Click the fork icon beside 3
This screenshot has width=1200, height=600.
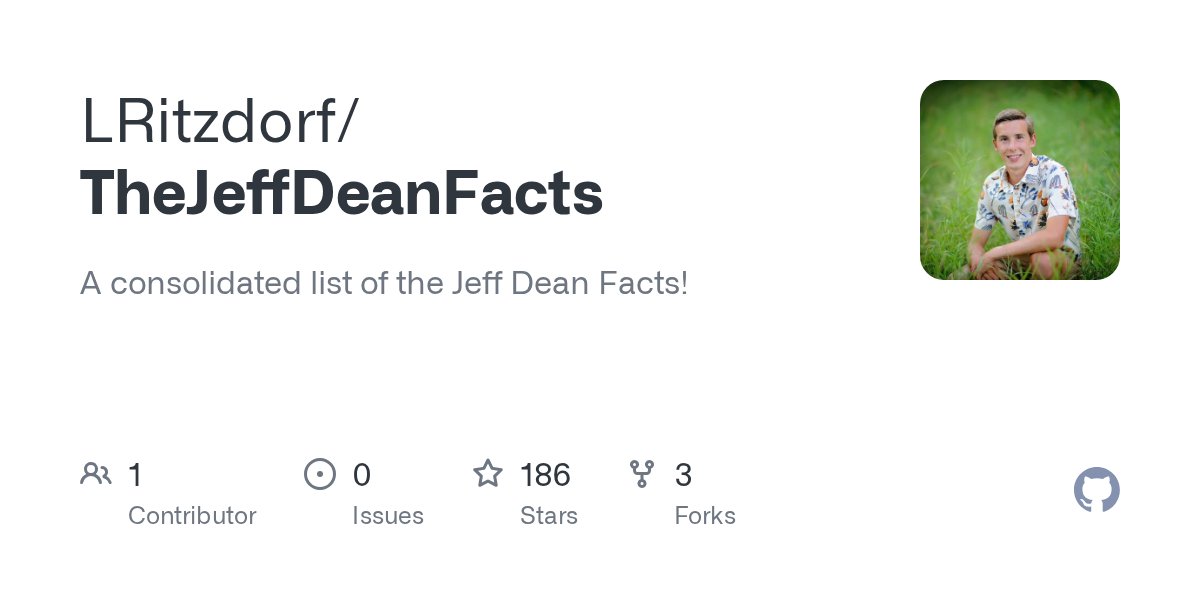click(x=642, y=473)
